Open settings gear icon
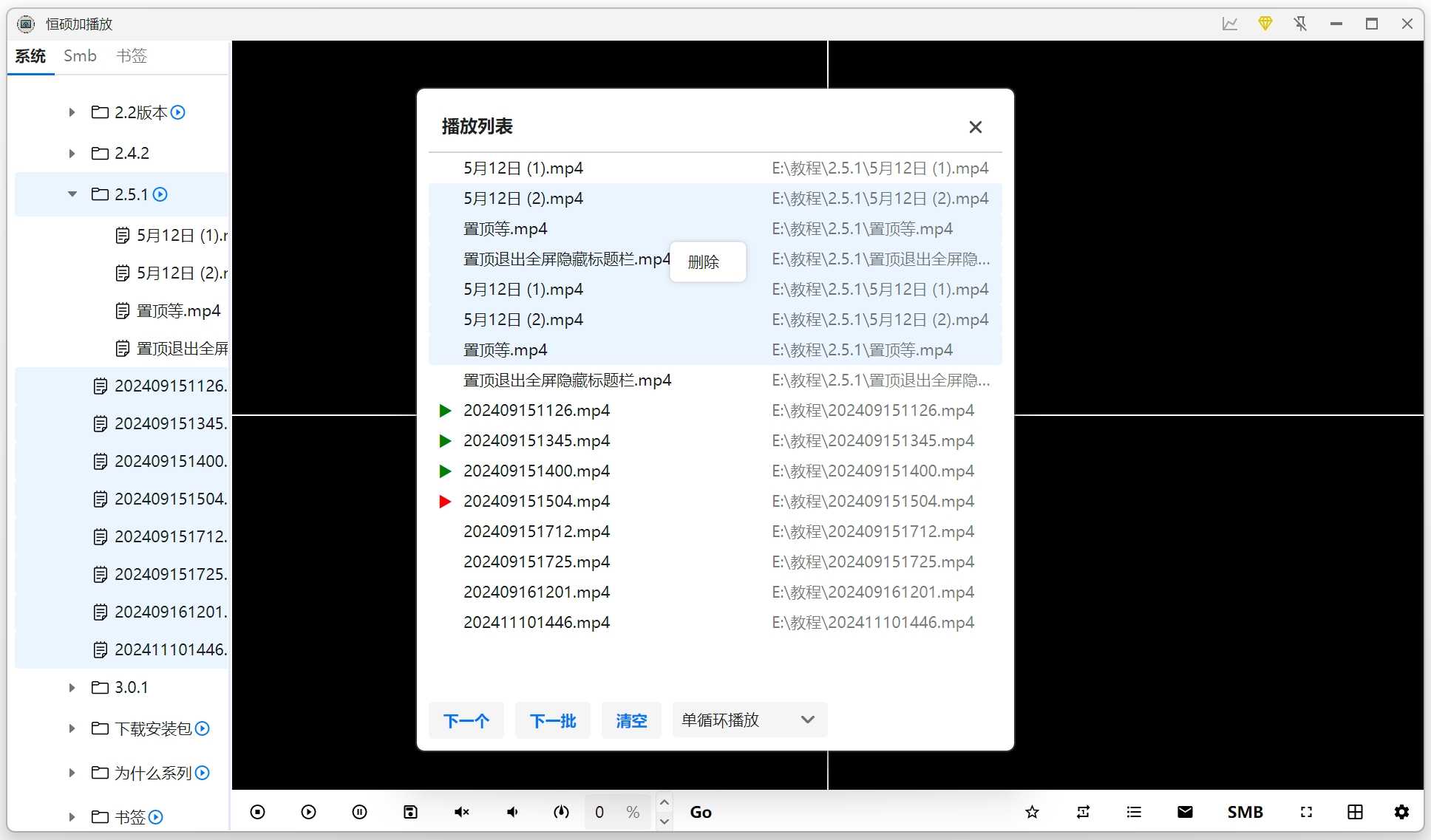1431x840 pixels. (x=1401, y=812)
